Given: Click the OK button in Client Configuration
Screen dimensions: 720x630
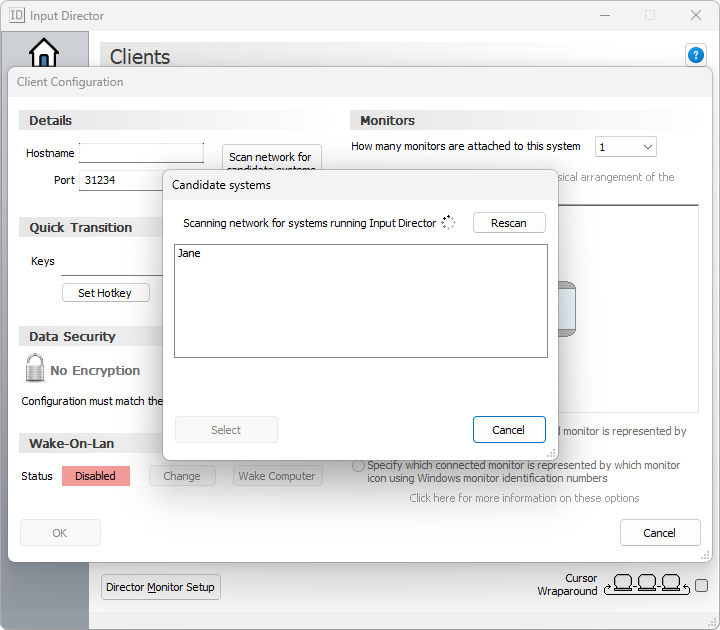Looking at the screenshot, I should pyautogui.click(x=60, y=533).
